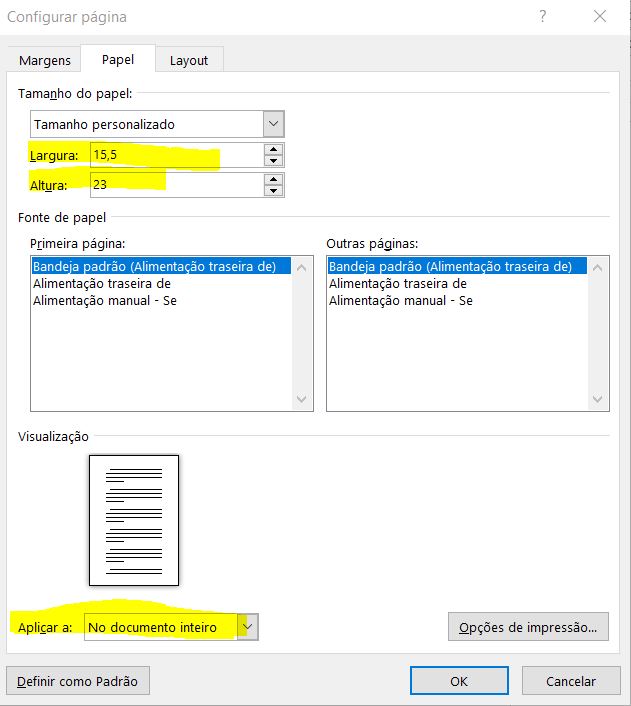
Task: Open the Tamanho do papel dropdown
Action: pos(273,124)
